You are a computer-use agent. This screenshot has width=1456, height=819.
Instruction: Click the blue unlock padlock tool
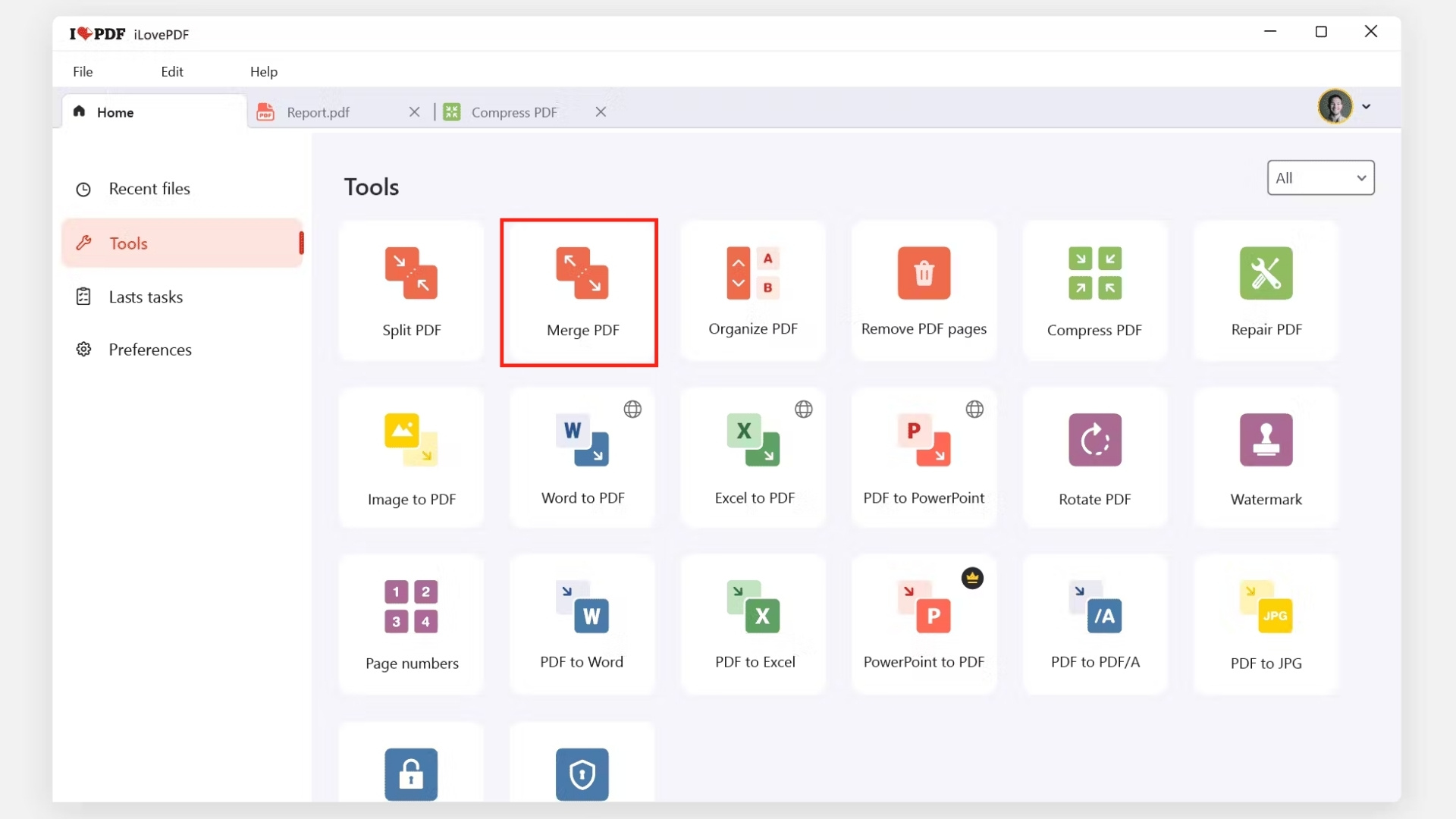[x=411, y=773]
